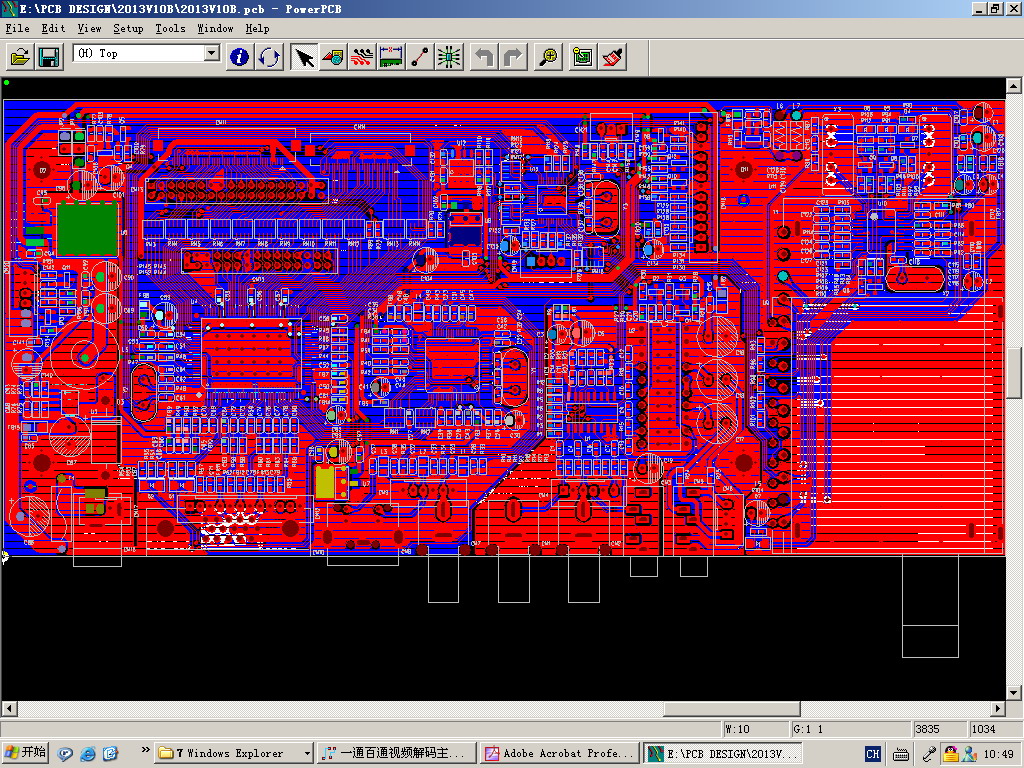This screenshot has height=768, width=1024.
Task: Click the Save floppy disk icon
Action: pyautogui.click(x=48, y=57)
